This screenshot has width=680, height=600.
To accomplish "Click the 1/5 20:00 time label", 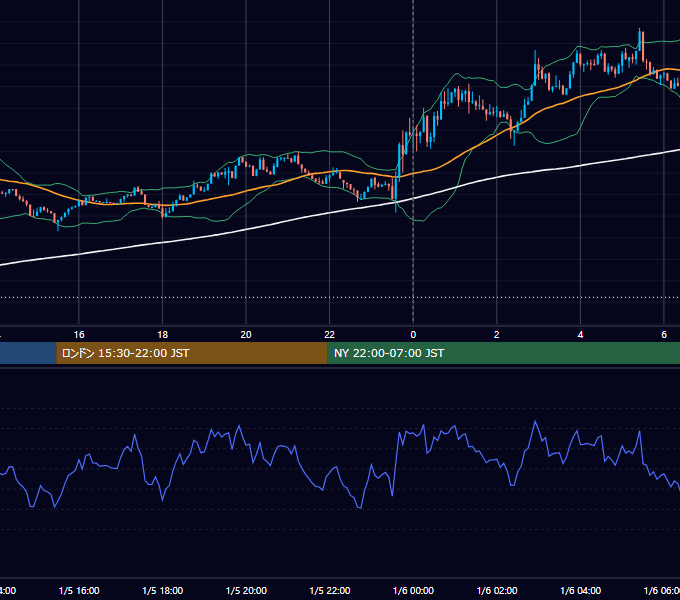I will (246, 590).
